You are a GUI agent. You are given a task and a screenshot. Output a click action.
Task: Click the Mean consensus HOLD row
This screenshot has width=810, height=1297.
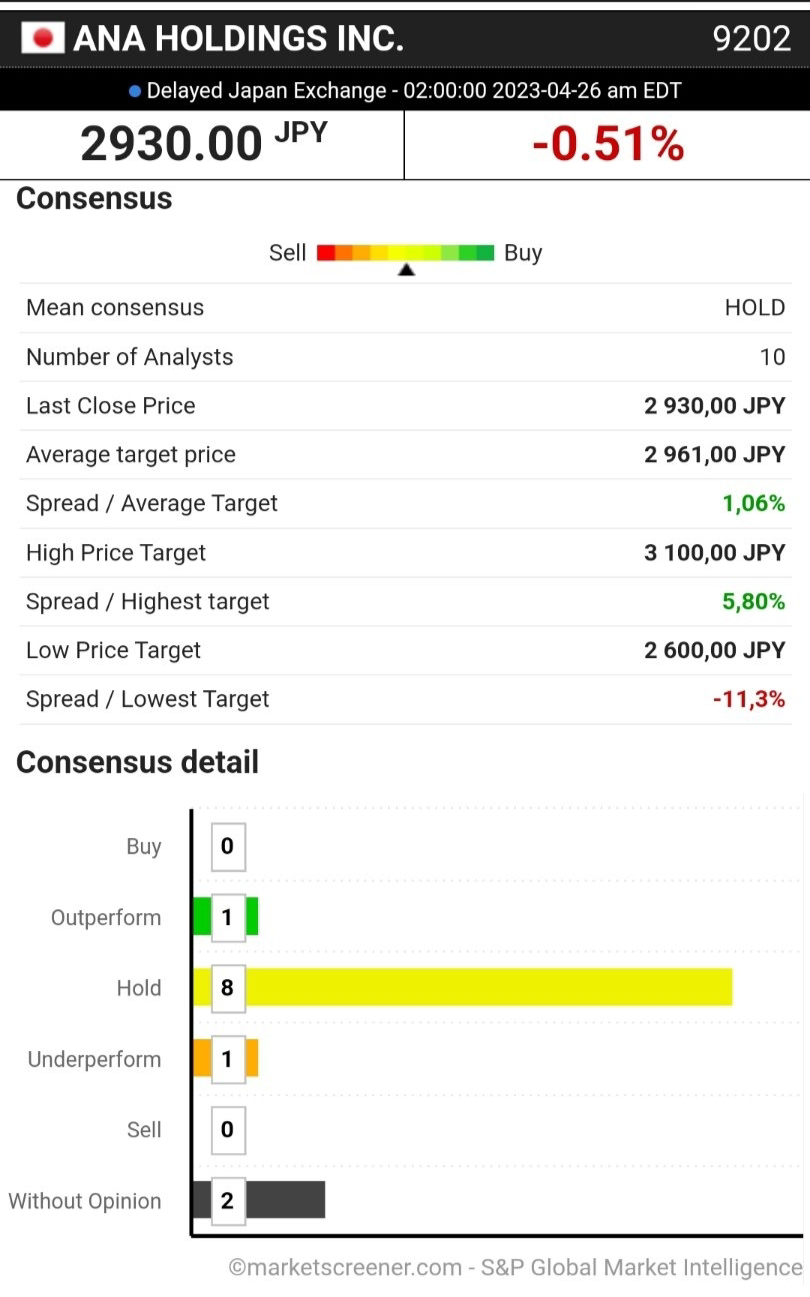pos(405,307)
